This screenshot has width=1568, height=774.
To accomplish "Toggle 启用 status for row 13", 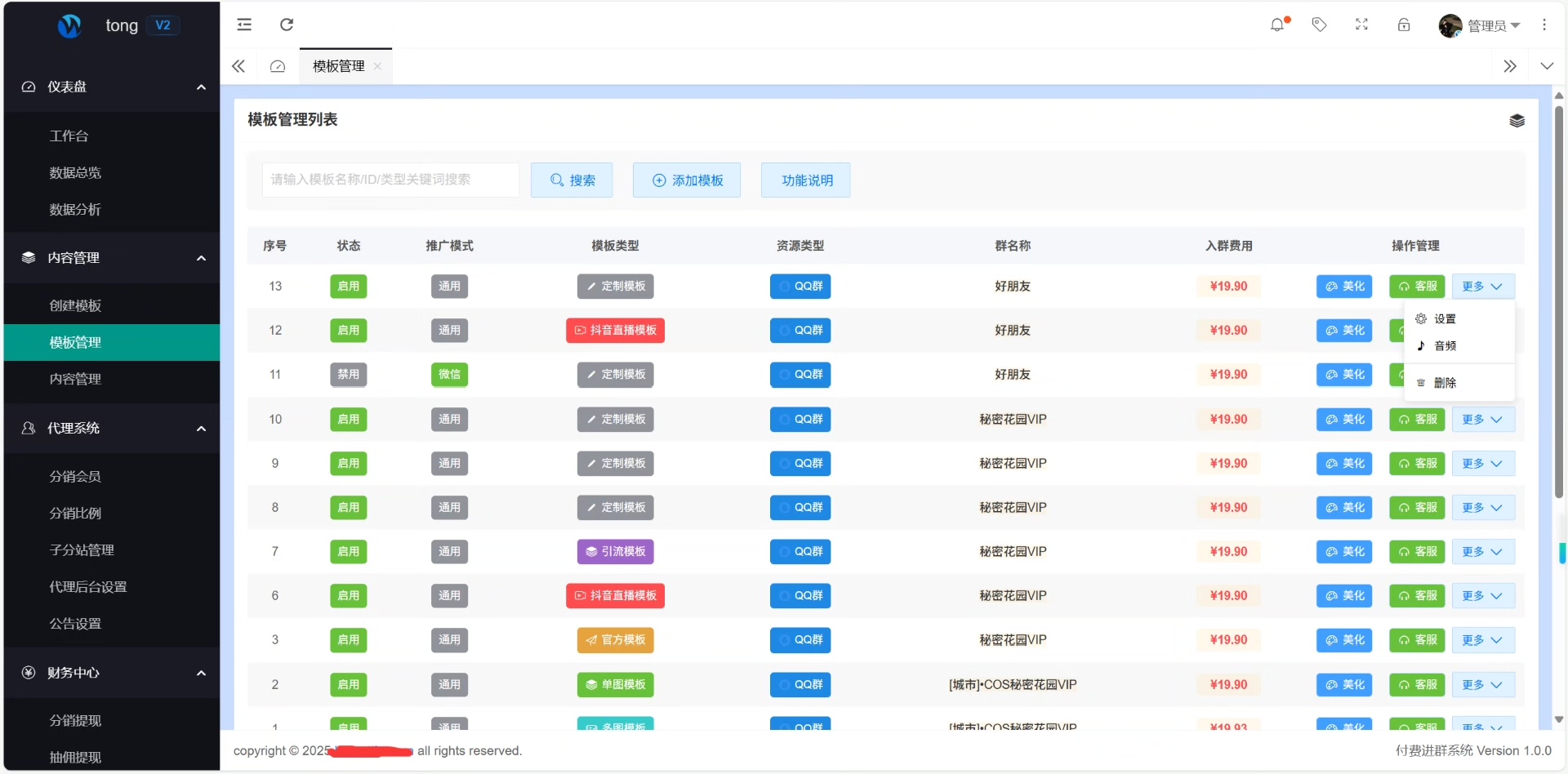I will [x=349, y=287].
